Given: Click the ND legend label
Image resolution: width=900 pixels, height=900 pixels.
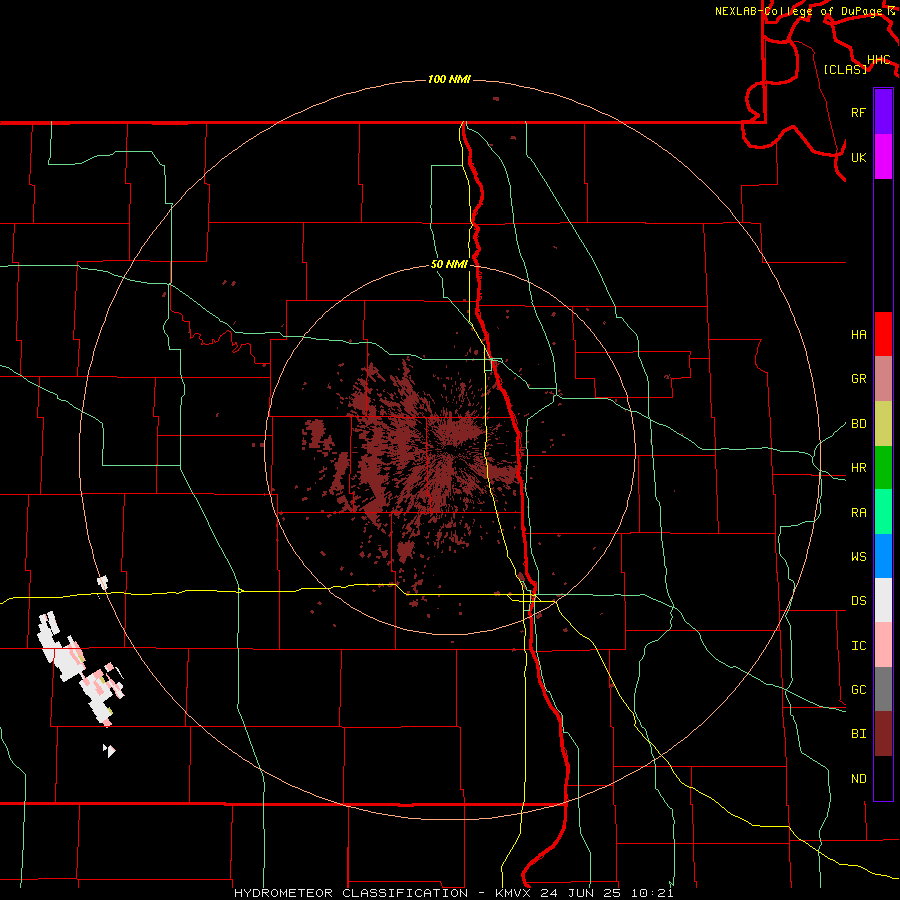Looking at the screenshot, I should (x=858, y=778).
